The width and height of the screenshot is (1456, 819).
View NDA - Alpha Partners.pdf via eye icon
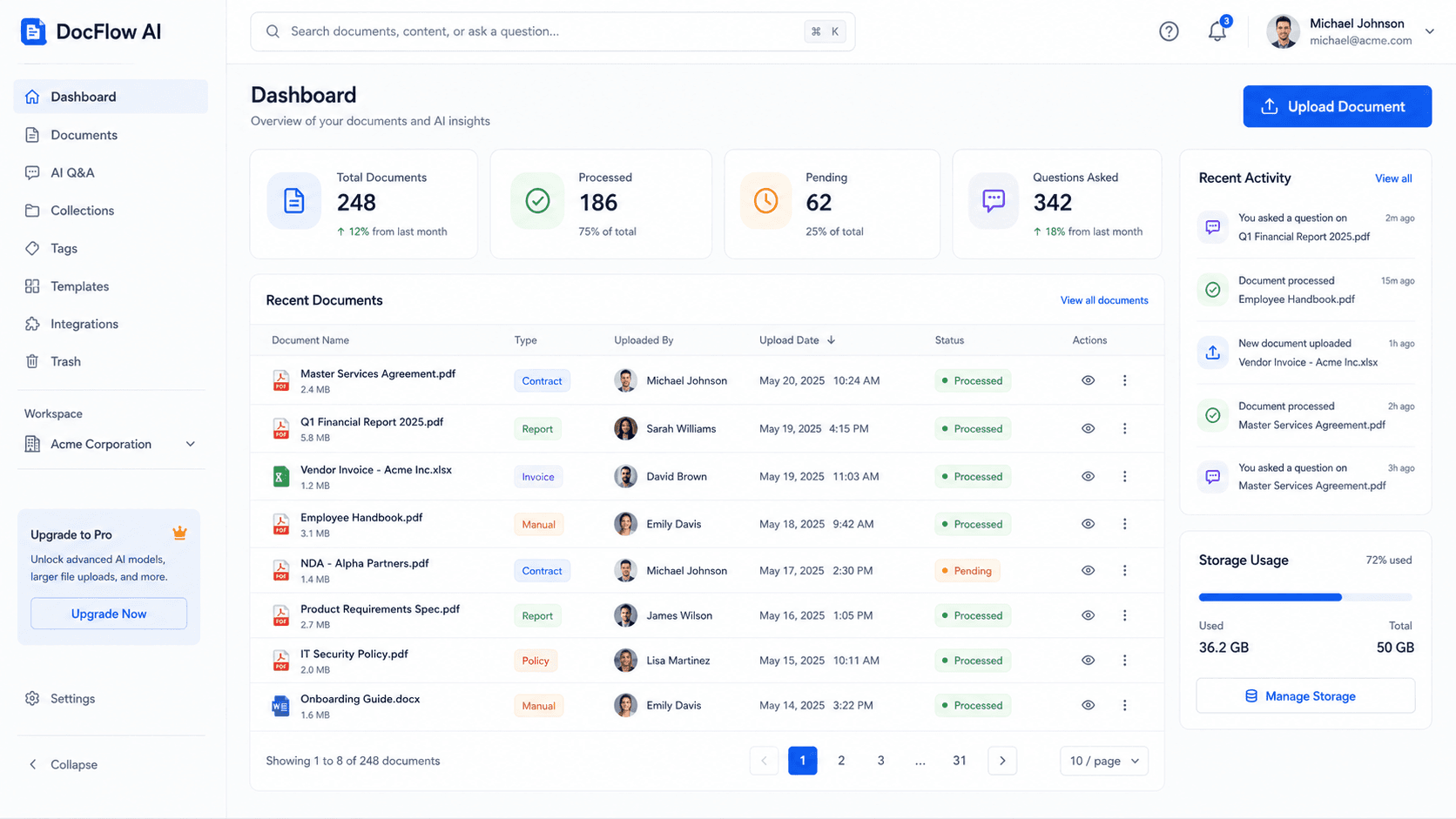1088,571
